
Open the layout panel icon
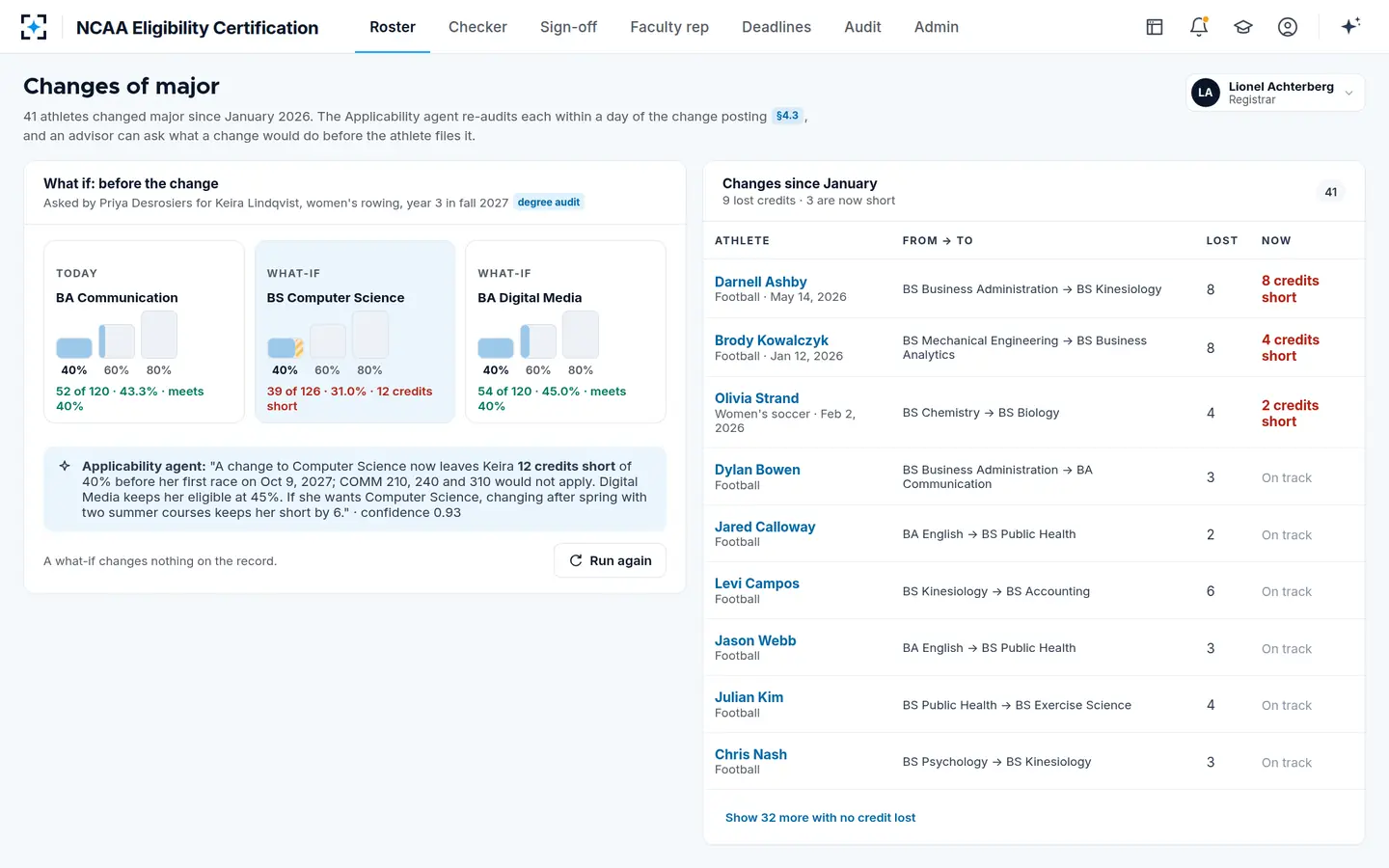1155,27
